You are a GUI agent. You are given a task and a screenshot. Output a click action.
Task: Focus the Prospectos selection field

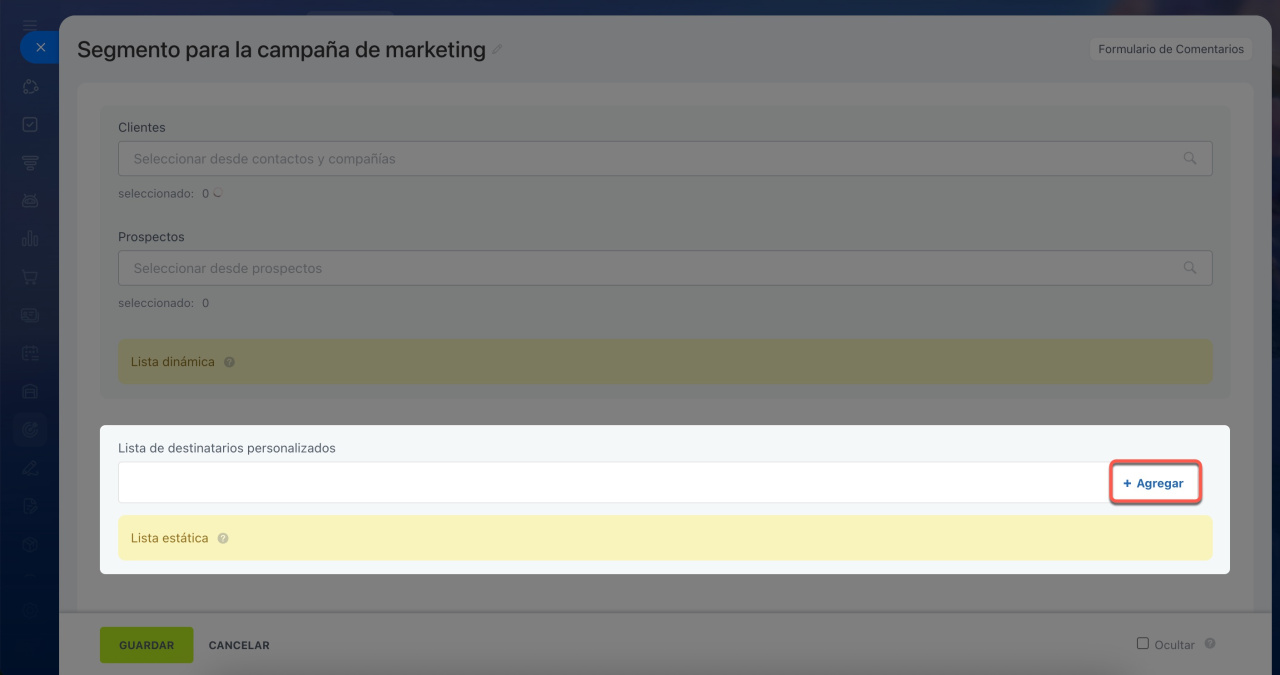[665, 268]
